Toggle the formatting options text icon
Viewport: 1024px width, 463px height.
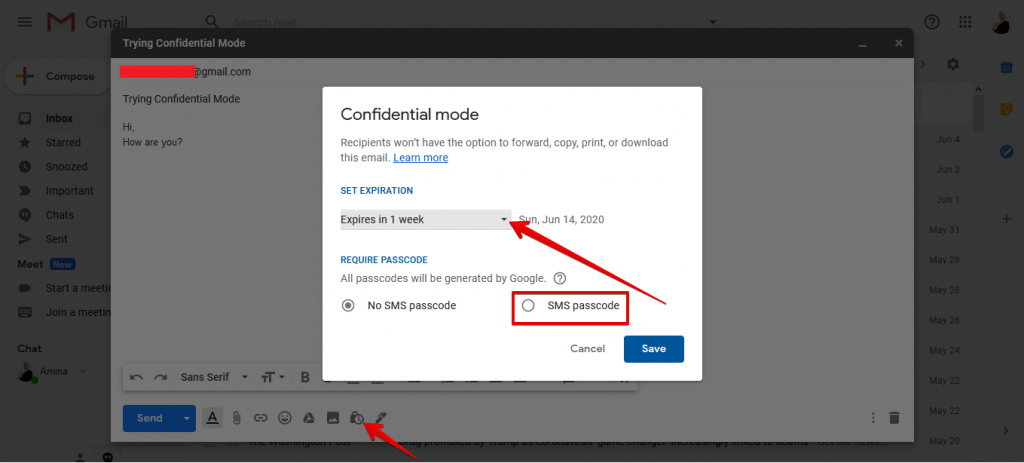(x=212, y=418)
